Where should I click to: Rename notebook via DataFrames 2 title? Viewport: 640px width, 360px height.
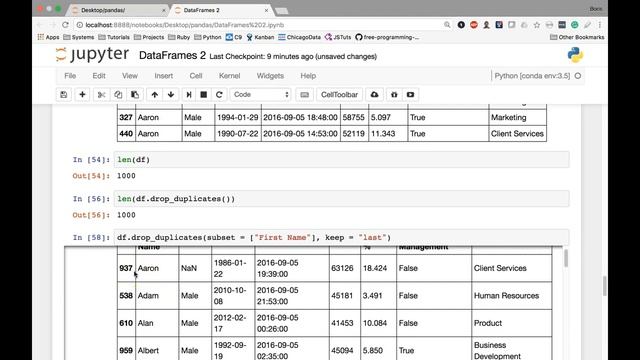point(172,56)
